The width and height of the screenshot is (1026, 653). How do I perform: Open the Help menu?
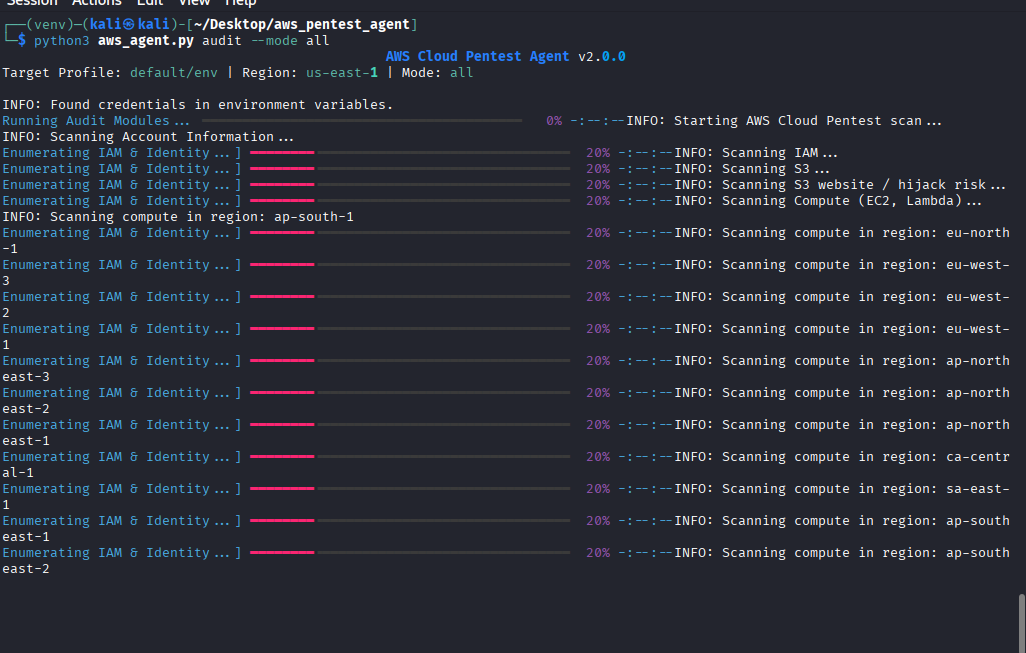pyautogui.click(x=240, y=3)
